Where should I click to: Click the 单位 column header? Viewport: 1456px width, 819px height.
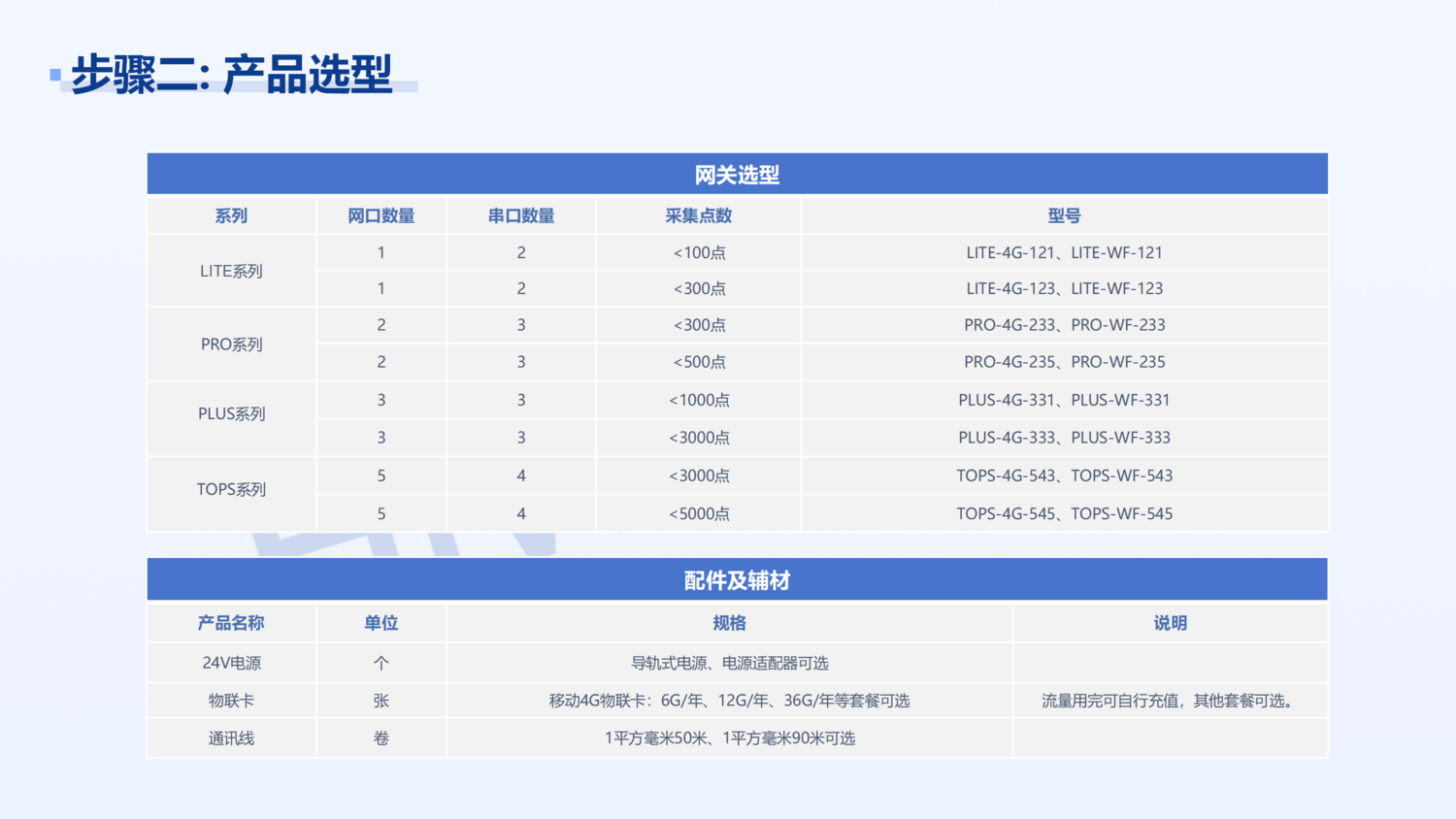(x=381, y=623)
